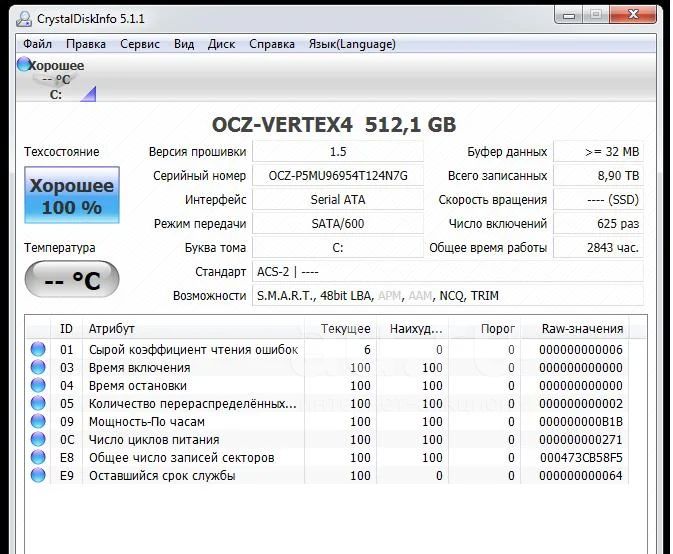Click status orb for attribute 01 row
Screen dimensions: 673x554
38,349
